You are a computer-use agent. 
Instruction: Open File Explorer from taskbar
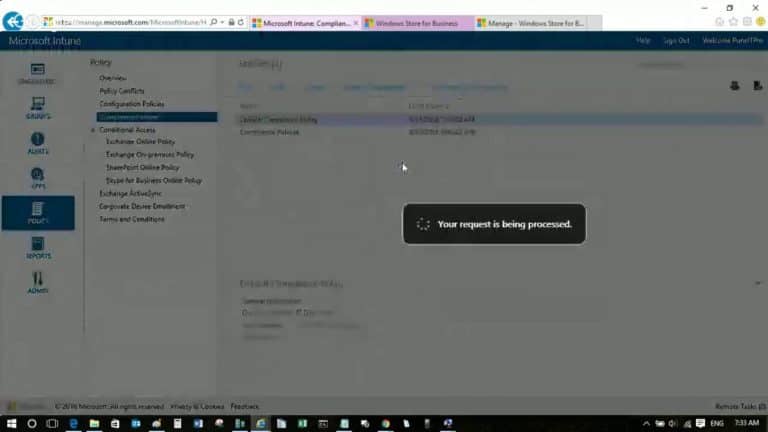coord(94,423)
